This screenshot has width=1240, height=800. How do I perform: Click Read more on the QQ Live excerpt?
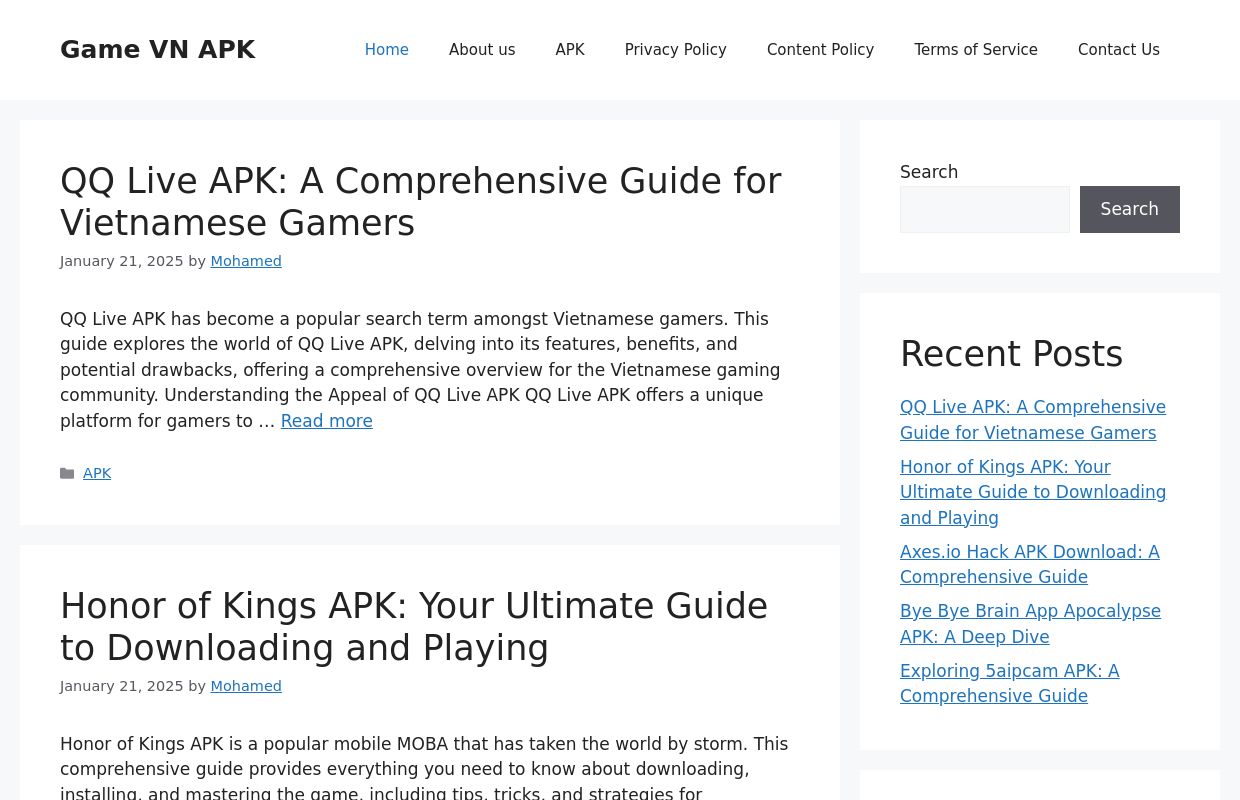(326, 421)
